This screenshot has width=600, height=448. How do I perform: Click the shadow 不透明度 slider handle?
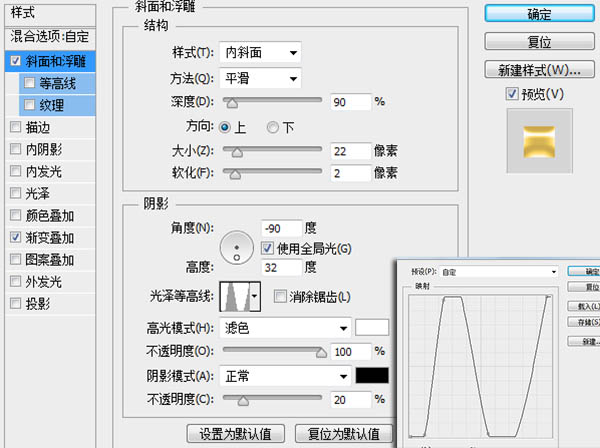(x=243, y=401)
